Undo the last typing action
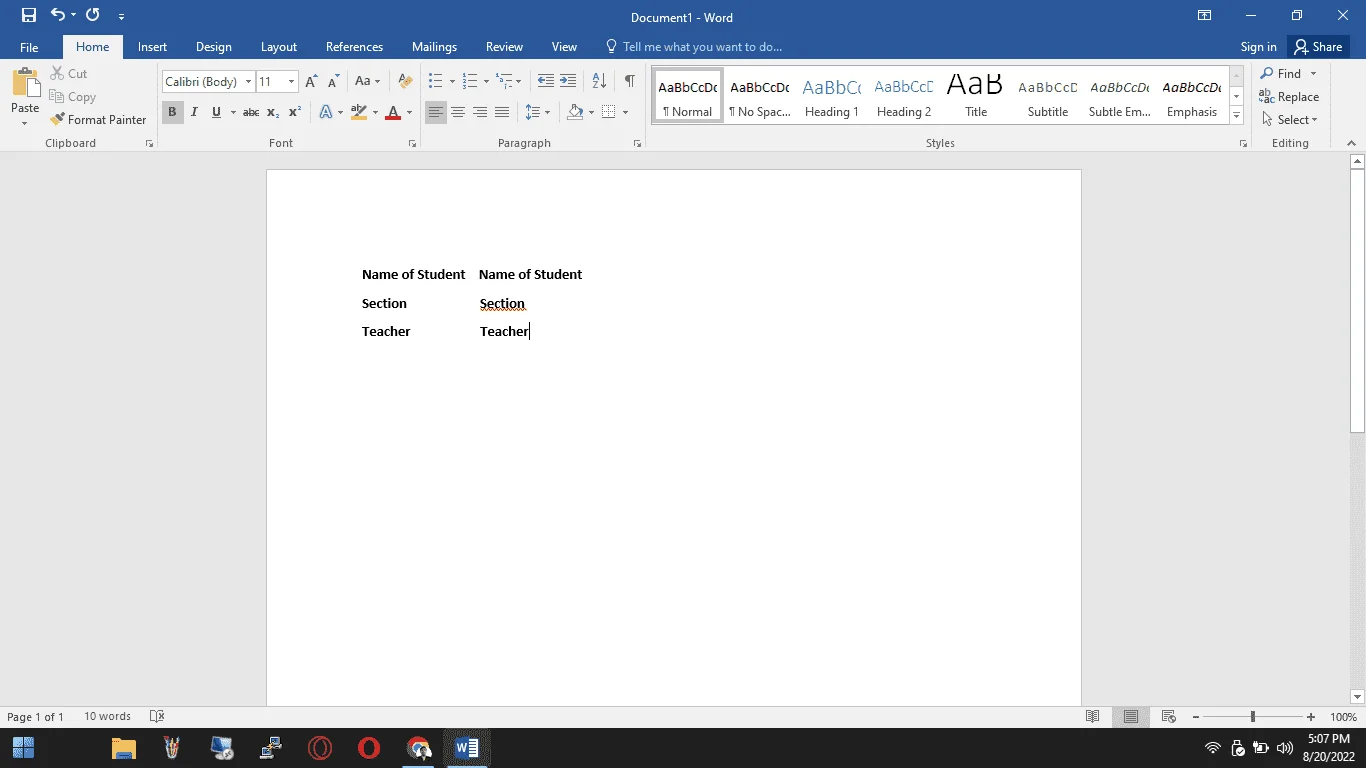The image size is (1366, 768). [x=58, y=16]
